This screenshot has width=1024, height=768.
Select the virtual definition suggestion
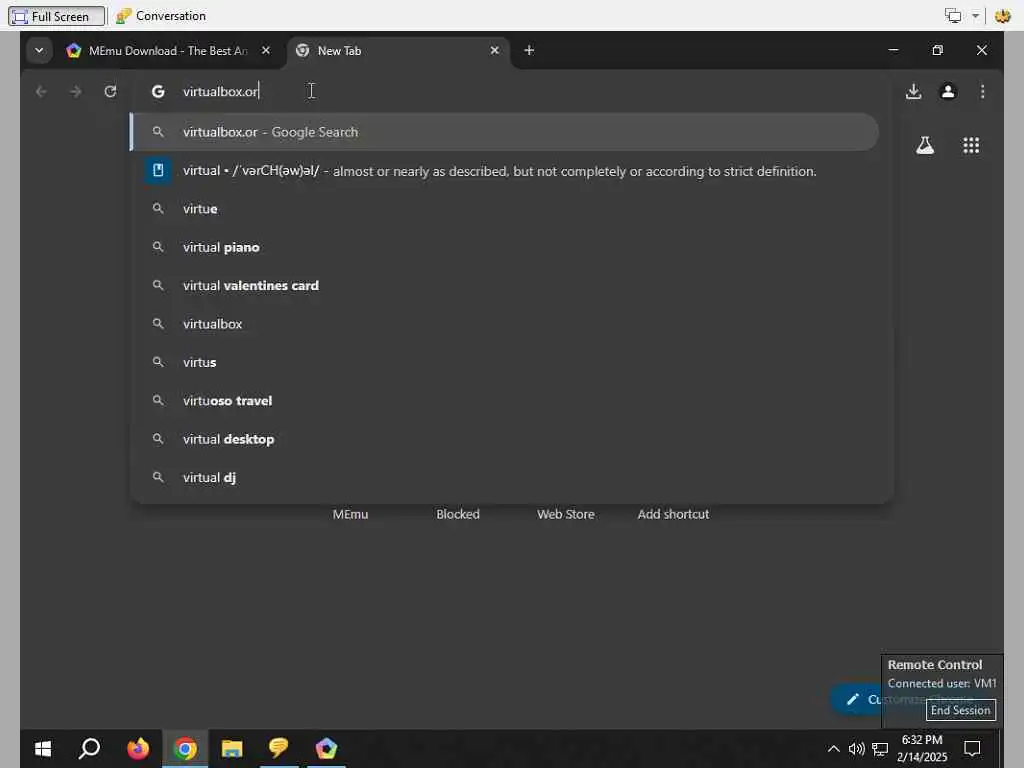(x=504, y=171)
